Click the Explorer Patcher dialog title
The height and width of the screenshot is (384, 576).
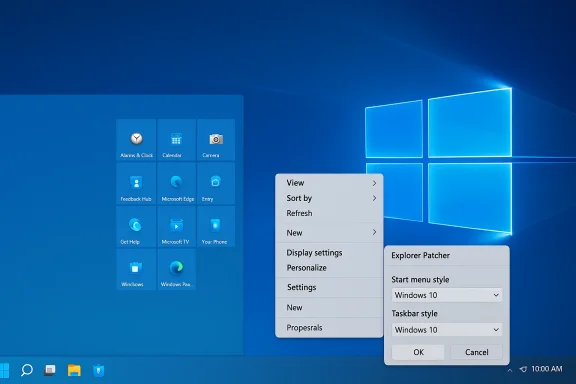pyautogui.click(x=420, y=255)
